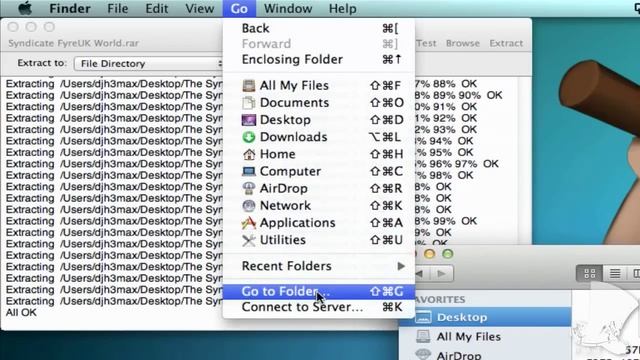Click the All OK status line
This screenshot has height=360, width=640.
tap(21, 313)
